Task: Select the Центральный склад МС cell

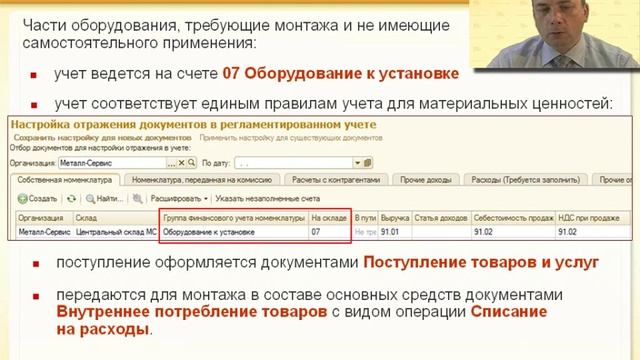Action: click(x=116, y=232)
